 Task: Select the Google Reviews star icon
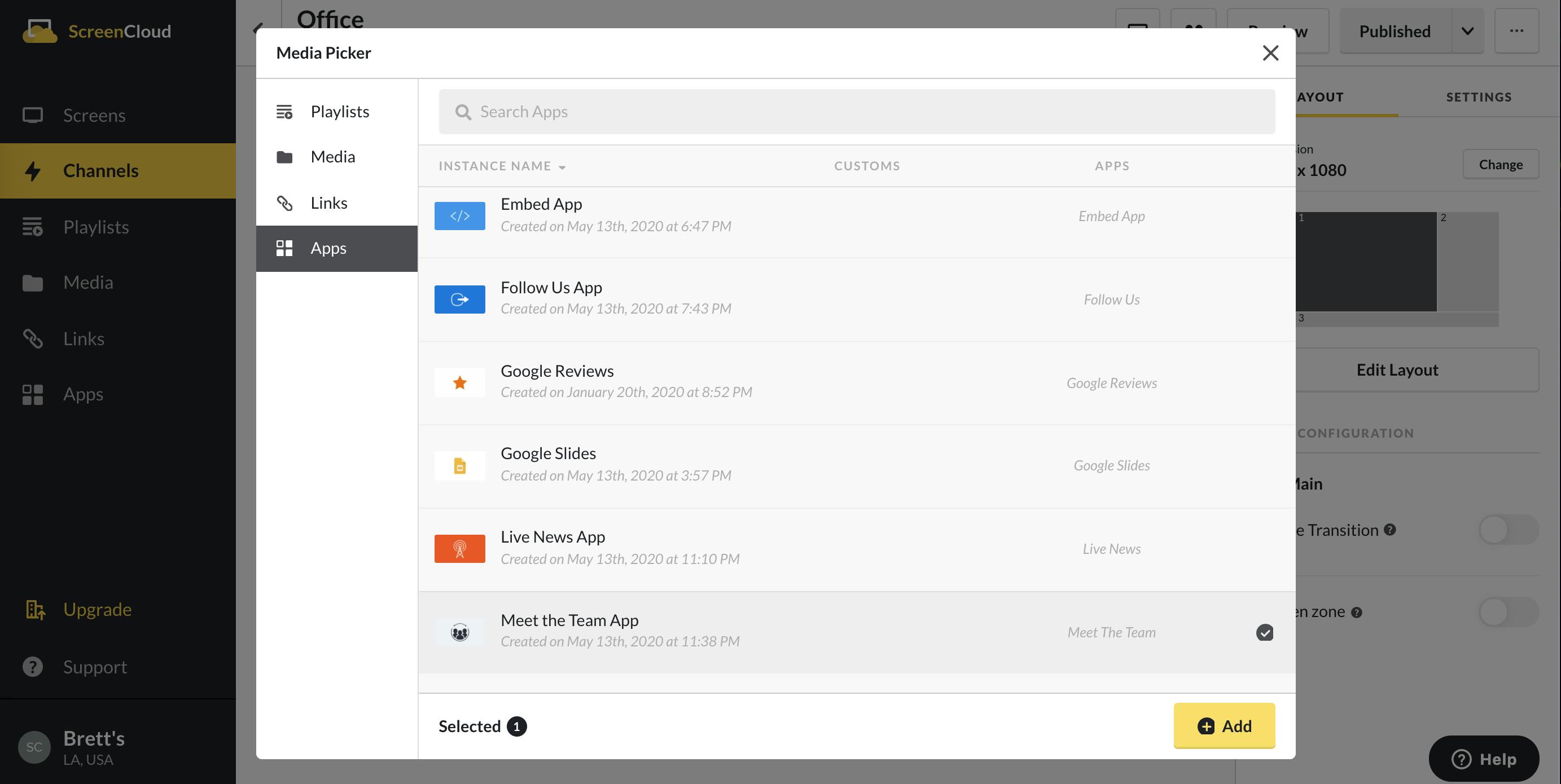coord(459,382)
